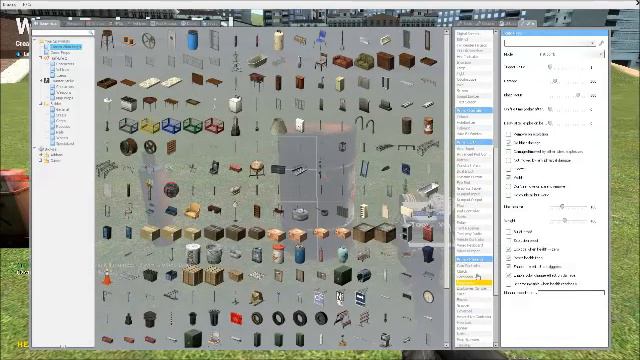Open the preset wrench icon
The image size is (640, 360).
coord(601,42)
